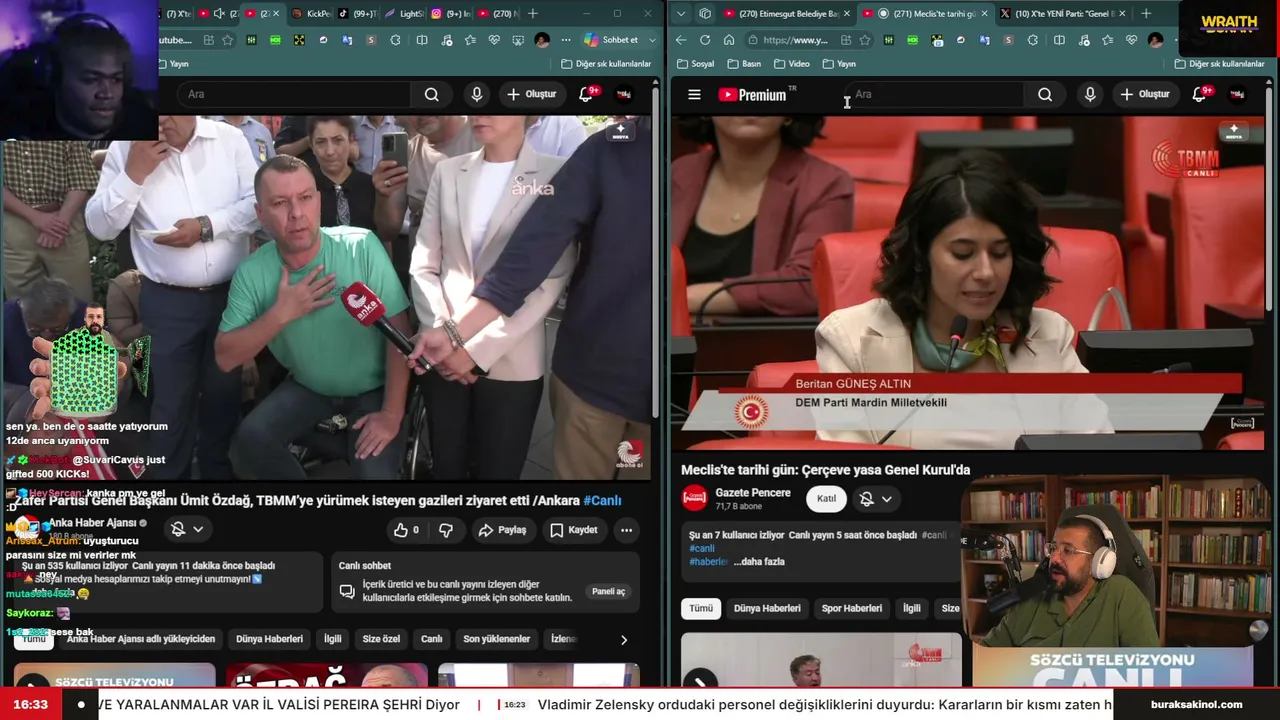Bookmark this page with star in right browser
Screen dimensions: 1280x720
point(865,40)
